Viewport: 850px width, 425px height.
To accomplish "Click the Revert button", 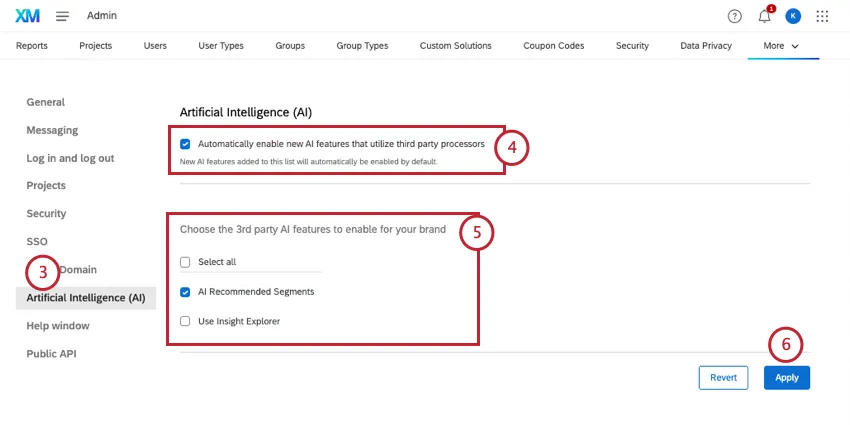I will (x=723, y=377).
